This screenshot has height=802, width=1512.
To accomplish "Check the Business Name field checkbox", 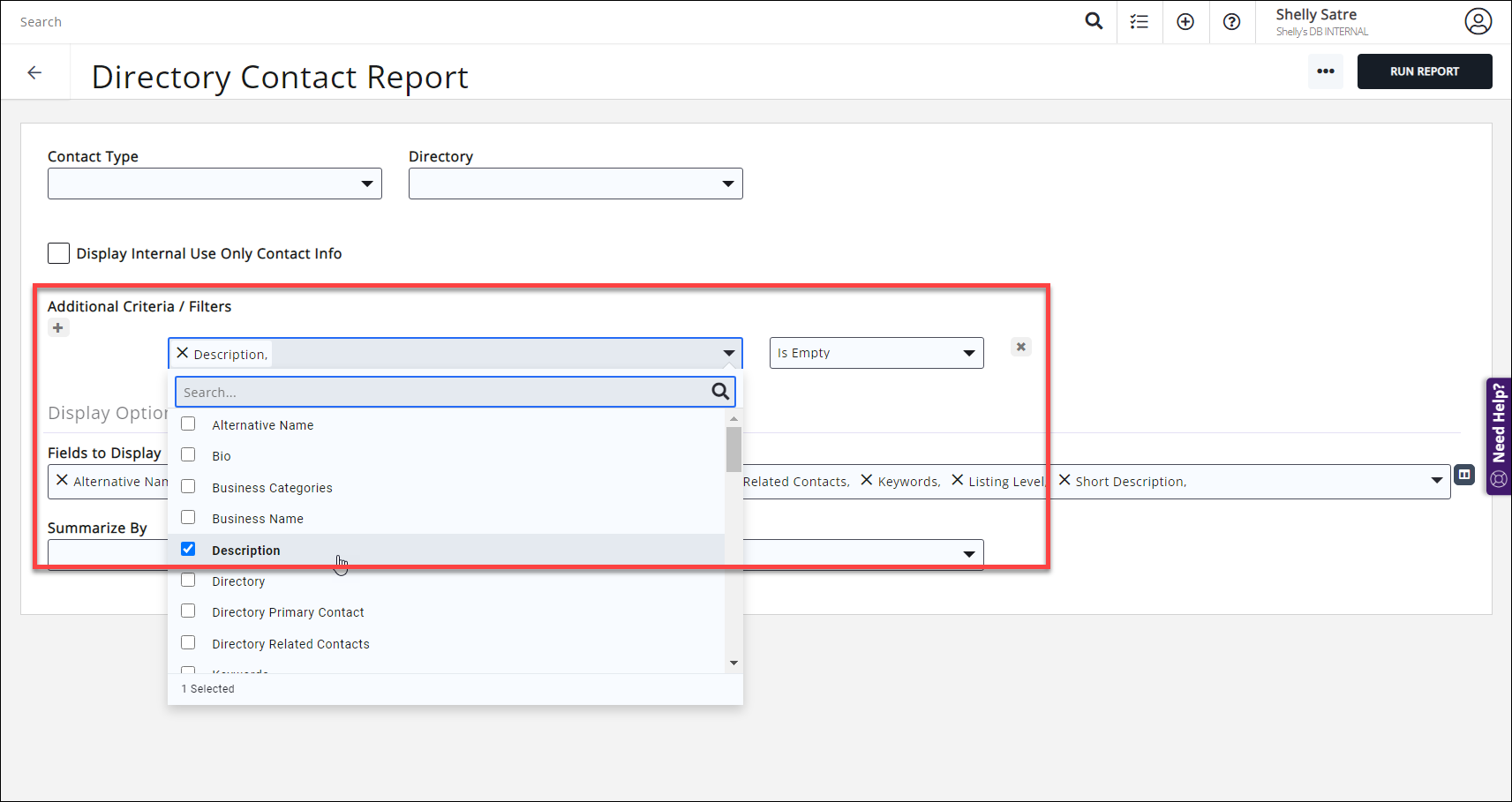I will tap(188, 517).
